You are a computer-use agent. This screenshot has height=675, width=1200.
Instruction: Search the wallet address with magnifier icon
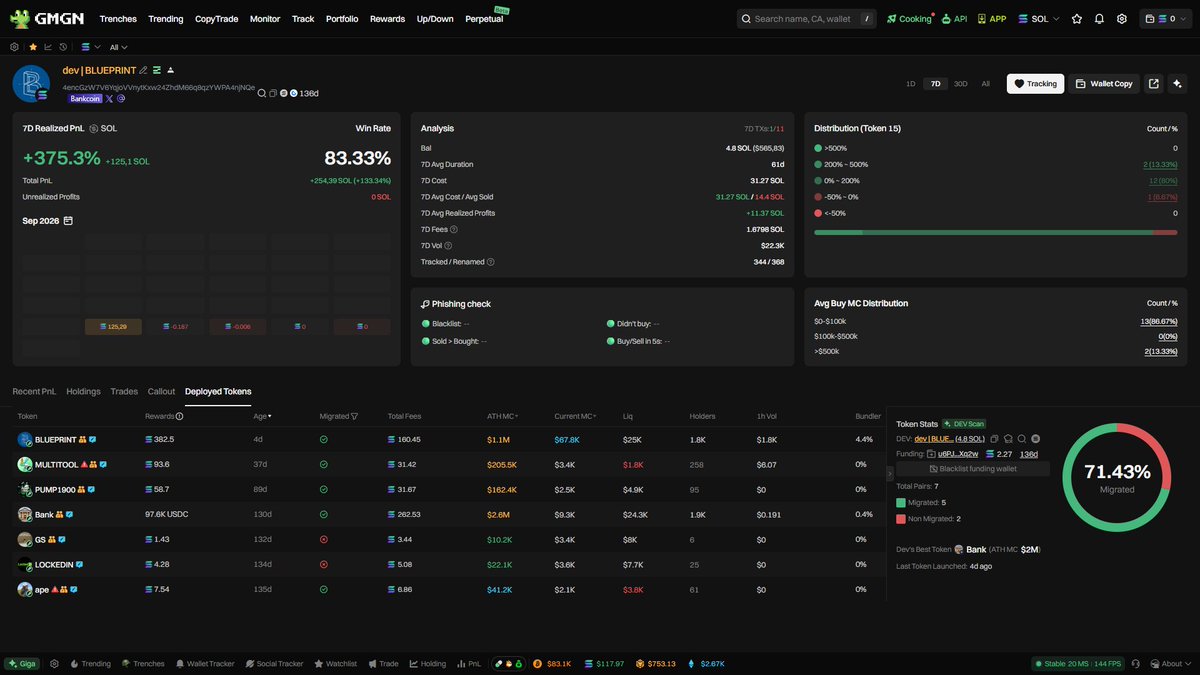click(262, 93)
